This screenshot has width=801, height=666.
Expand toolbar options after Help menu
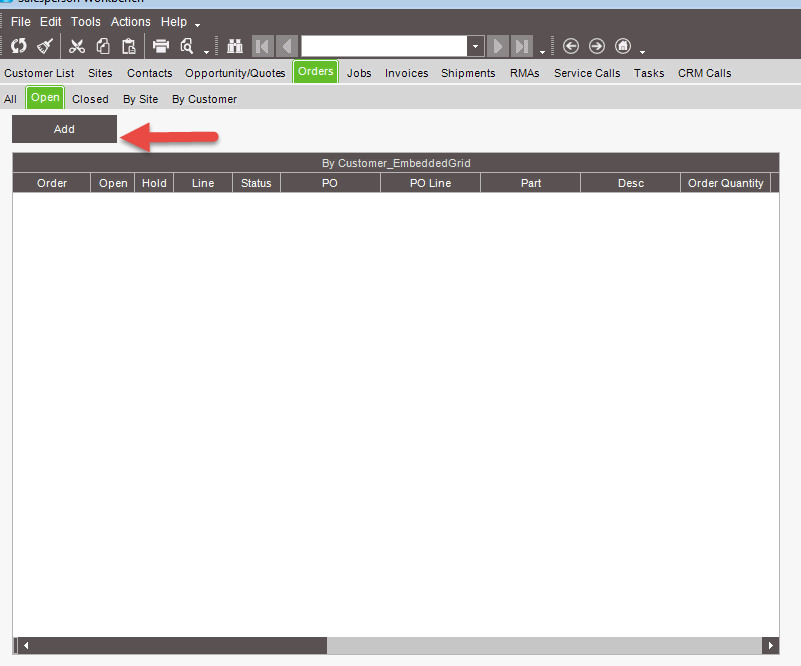coord(197,25)
